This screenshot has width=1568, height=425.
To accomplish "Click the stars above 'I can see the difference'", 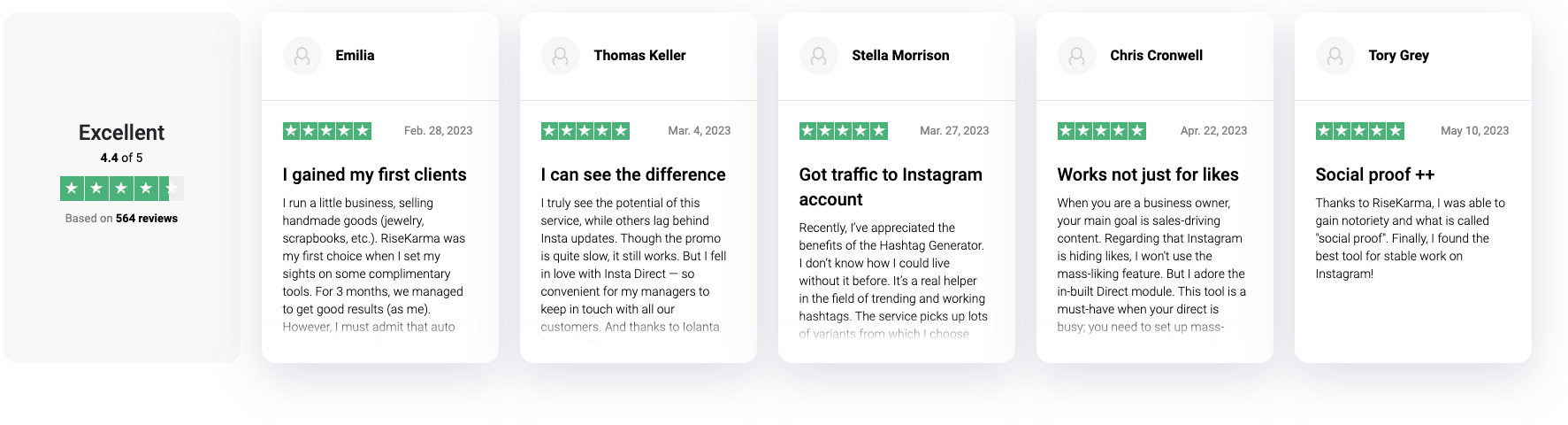I will pyautogui.click(x=585, y=131).
